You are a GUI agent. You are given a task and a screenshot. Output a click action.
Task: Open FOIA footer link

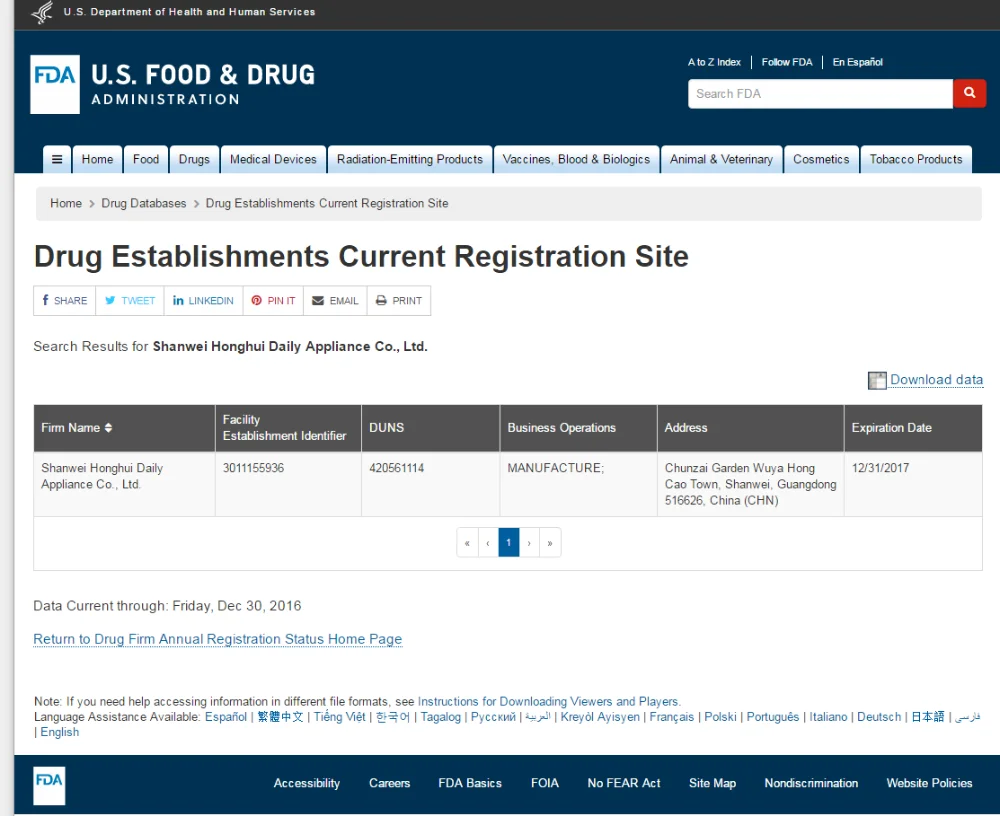coord(545,783)
